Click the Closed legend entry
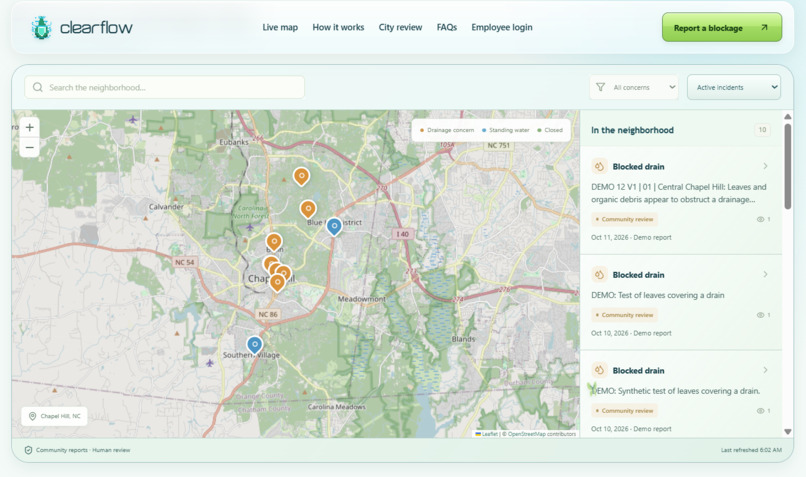 (x=550, y=130)
